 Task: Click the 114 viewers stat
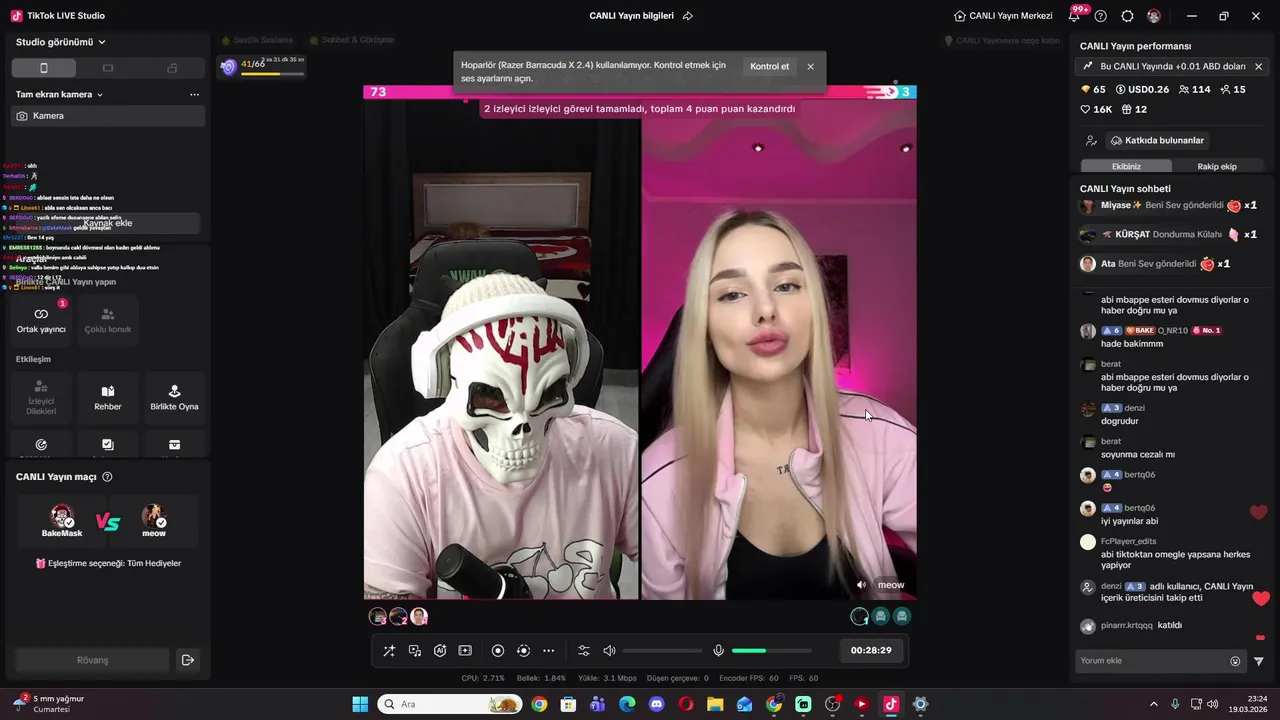(x=1194, y=89)
